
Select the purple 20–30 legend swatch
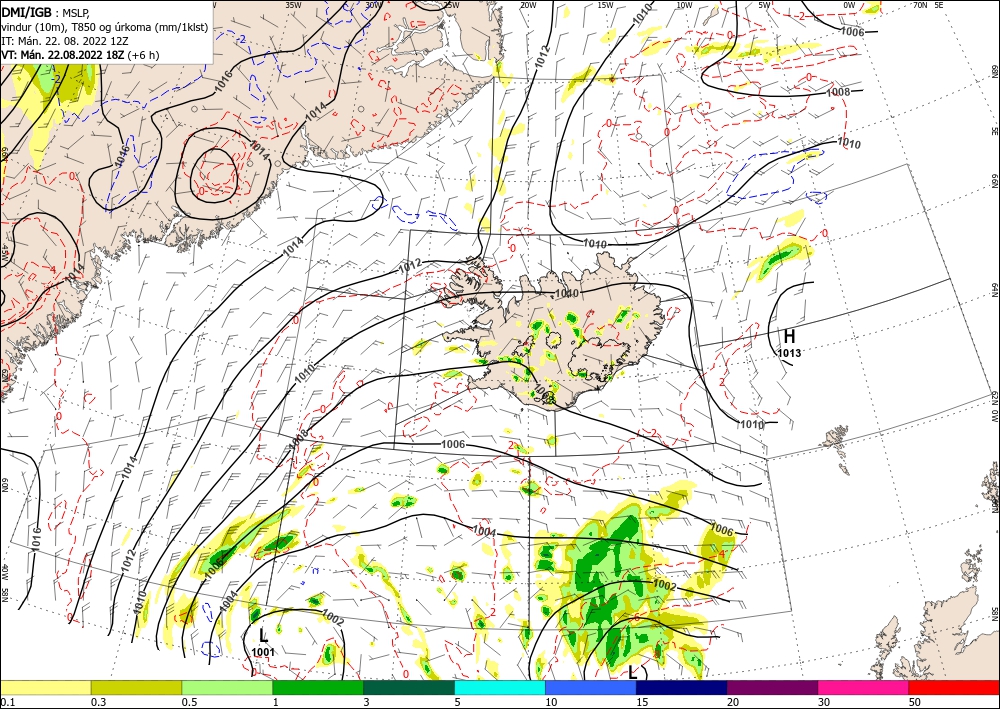pos(772,687)
